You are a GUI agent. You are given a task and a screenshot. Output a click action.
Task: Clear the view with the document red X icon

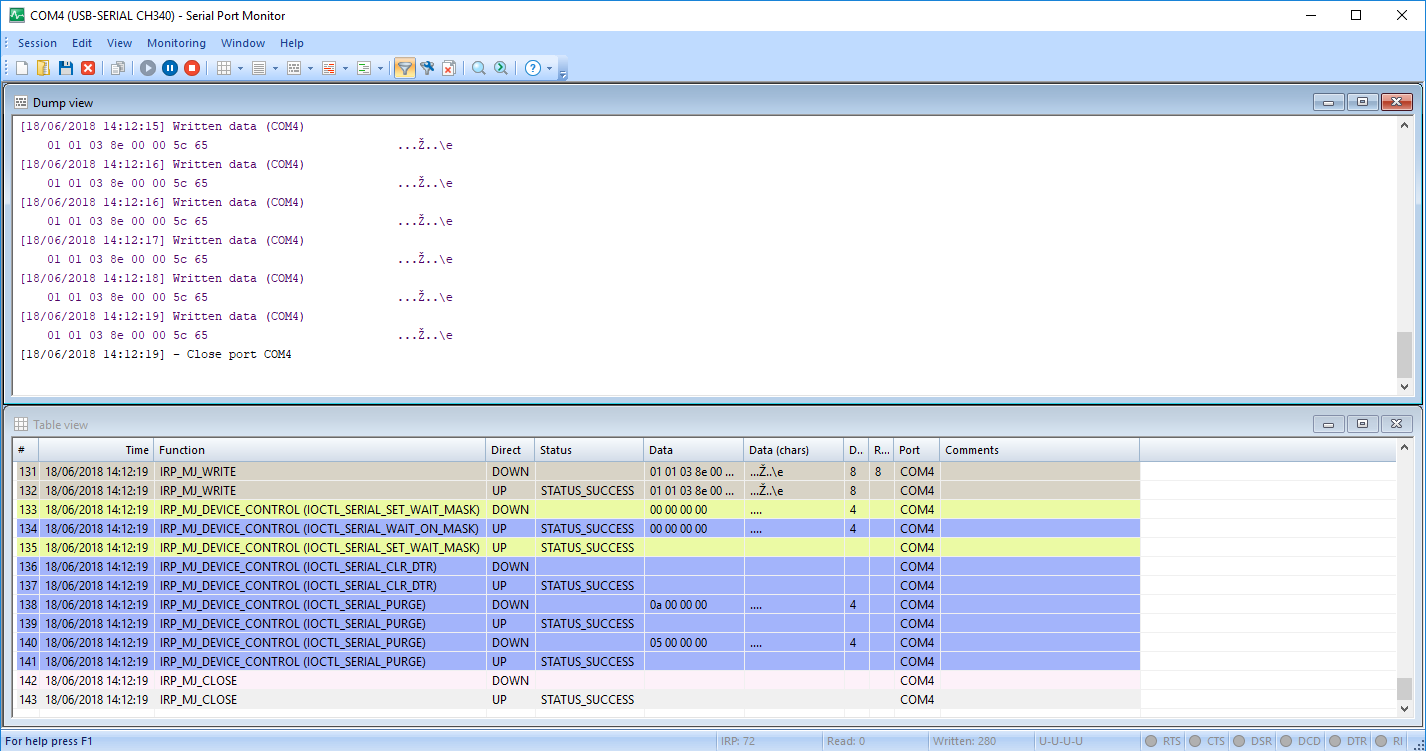[449, 68]
